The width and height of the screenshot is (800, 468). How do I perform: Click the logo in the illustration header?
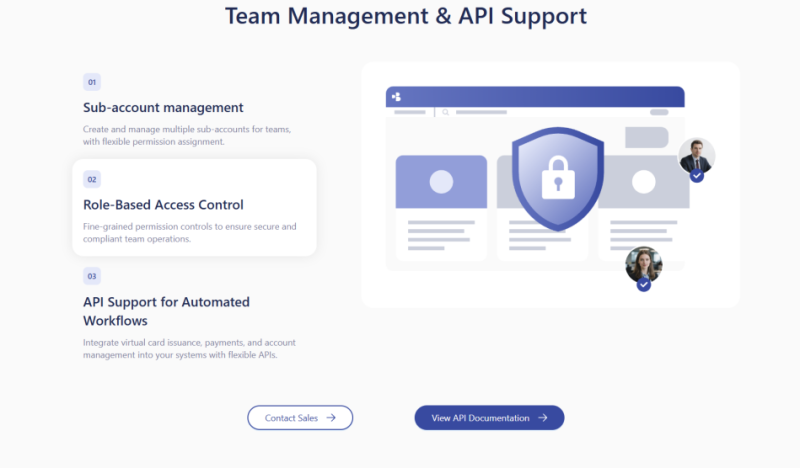point(397,97)
